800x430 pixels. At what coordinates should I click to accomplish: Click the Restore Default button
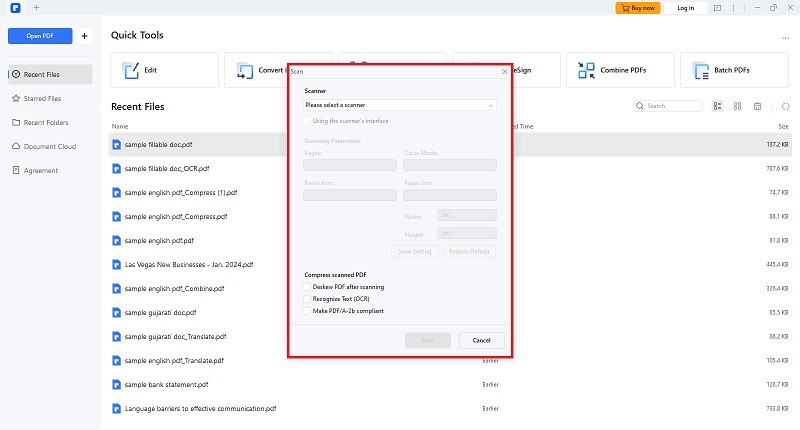pyautogui.click(x=469, y=251)
